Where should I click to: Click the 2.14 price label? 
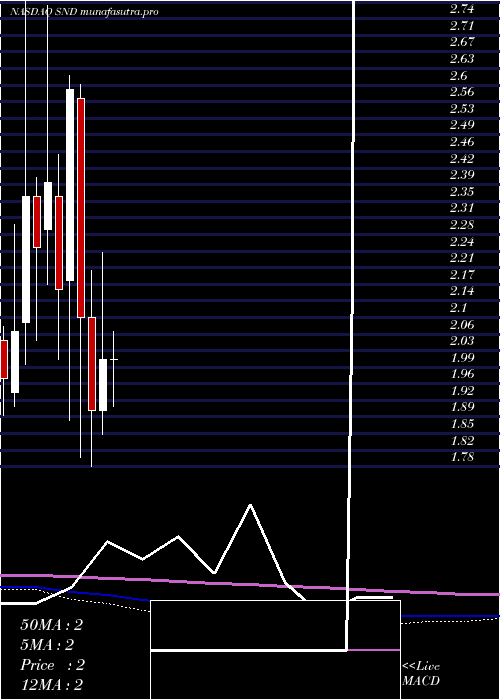click(x=462, y=291)
